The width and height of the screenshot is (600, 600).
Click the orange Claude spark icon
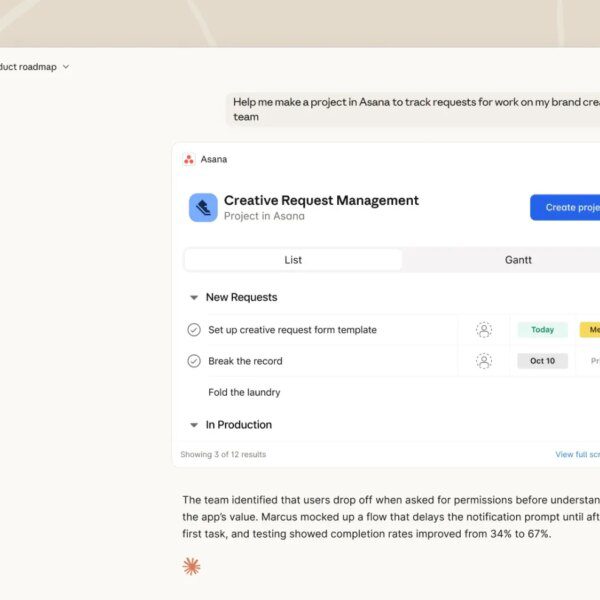pos(192,566)
